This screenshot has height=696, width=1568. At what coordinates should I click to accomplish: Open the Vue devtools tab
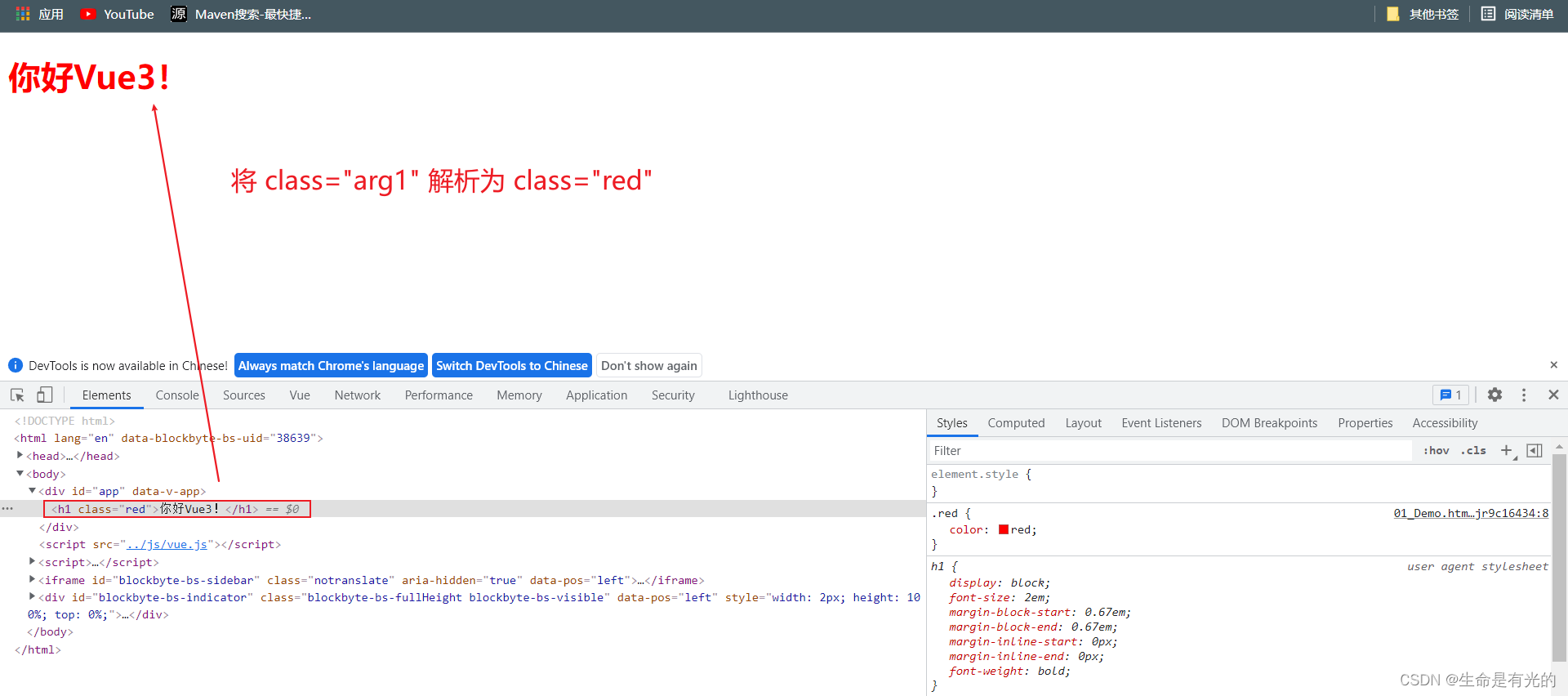300,395
